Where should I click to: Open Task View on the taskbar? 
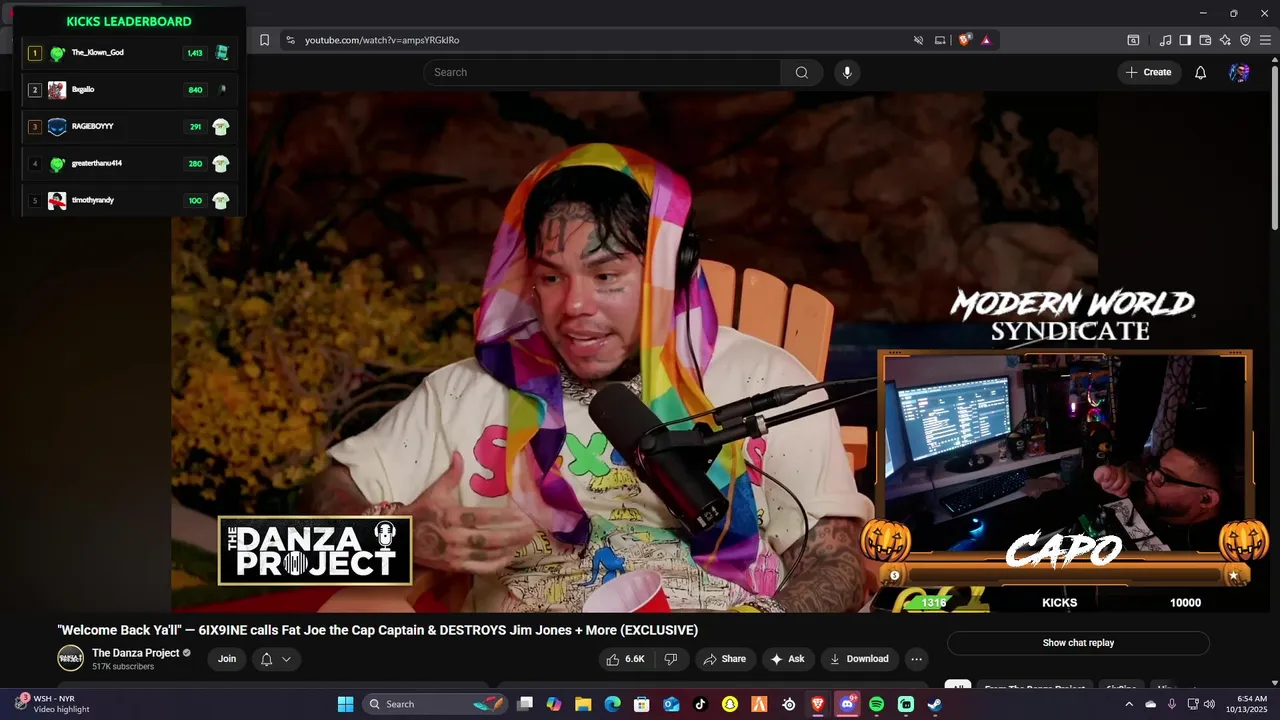click(525, 704)
